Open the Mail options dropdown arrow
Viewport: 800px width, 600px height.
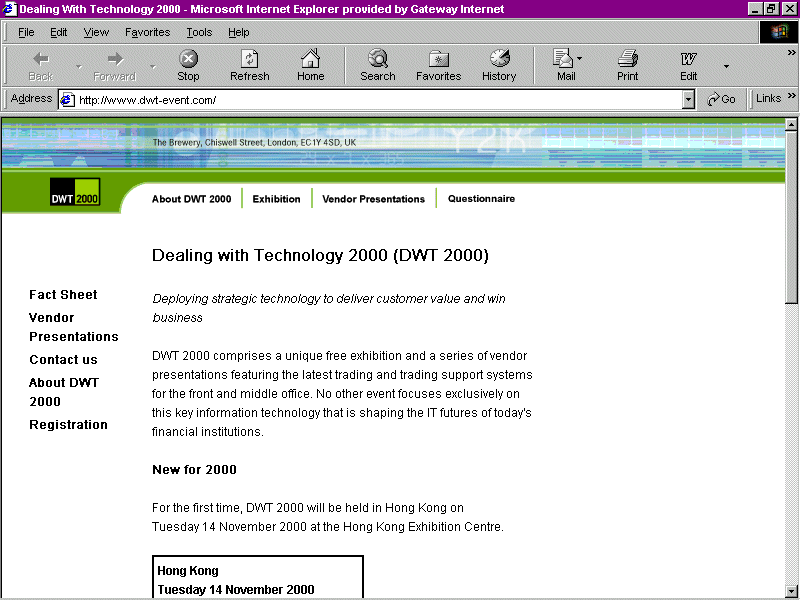point(579,59)
